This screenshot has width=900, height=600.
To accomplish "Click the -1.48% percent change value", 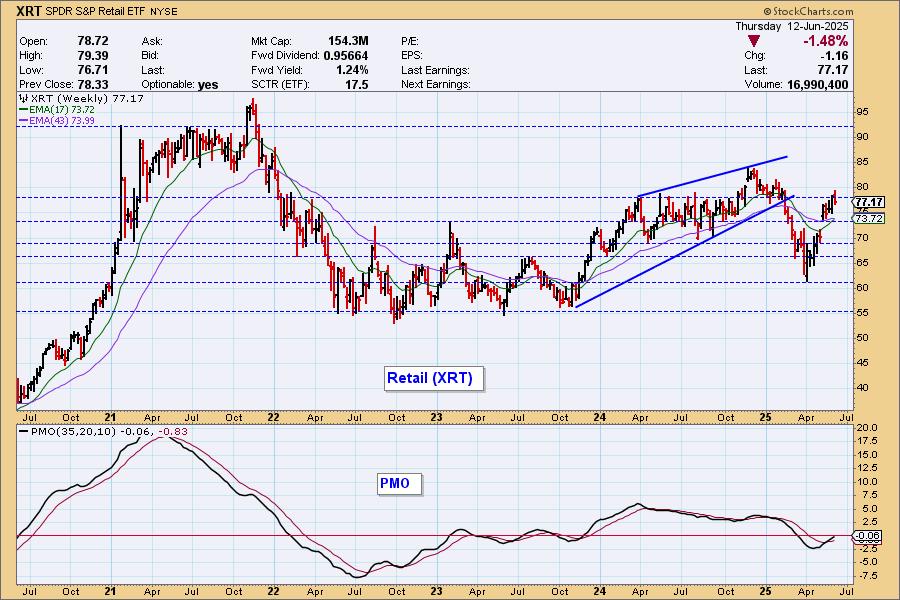I will point(825,41).
